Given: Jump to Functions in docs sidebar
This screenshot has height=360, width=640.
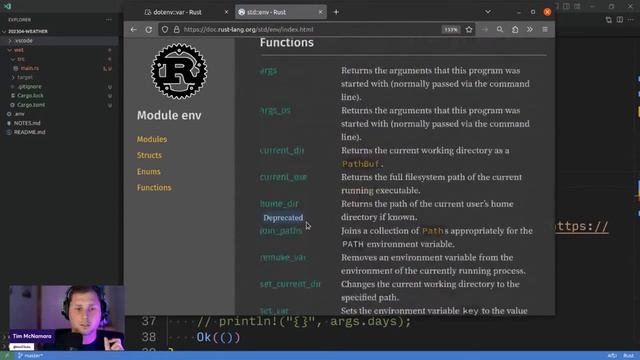Looking at the screenshot, I should 154,187.
